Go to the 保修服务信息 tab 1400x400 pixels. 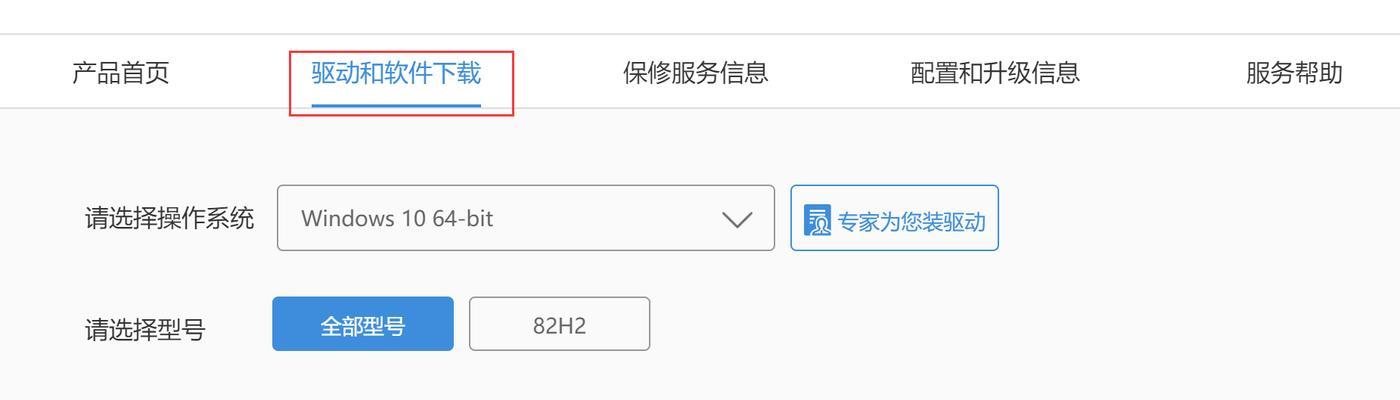[x=695, y=73]
